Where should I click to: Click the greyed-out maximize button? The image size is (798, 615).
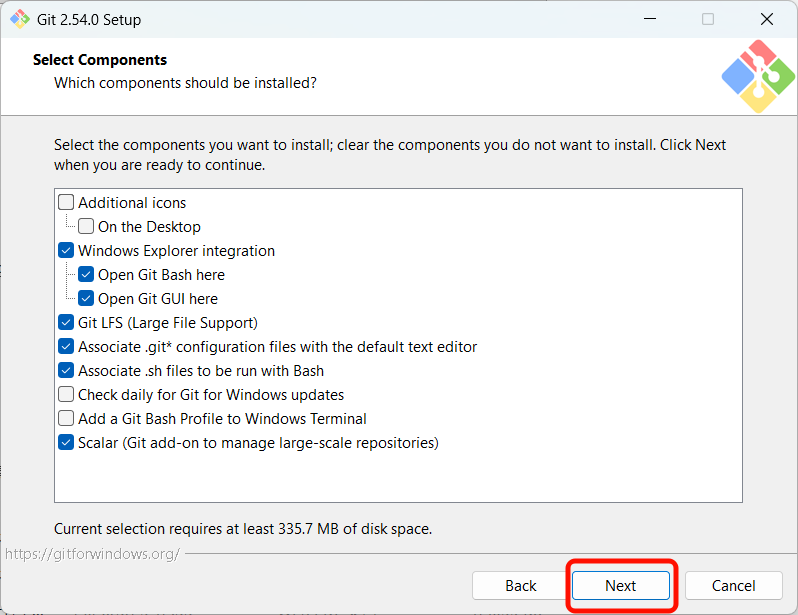pyautogui.click(x=708, y=19)
